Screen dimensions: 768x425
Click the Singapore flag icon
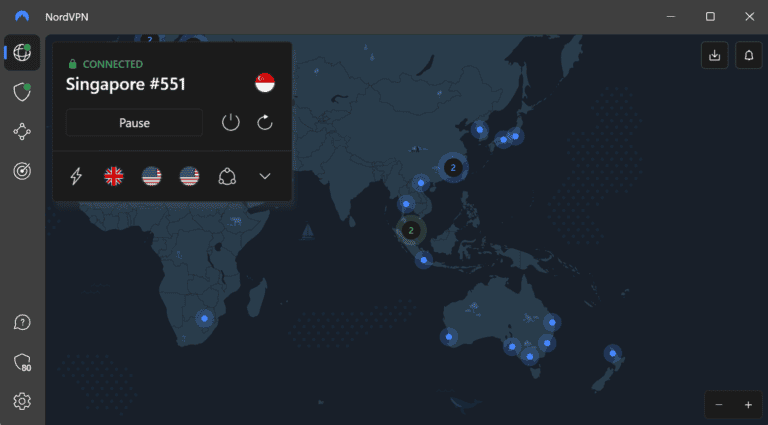point(265,83)
